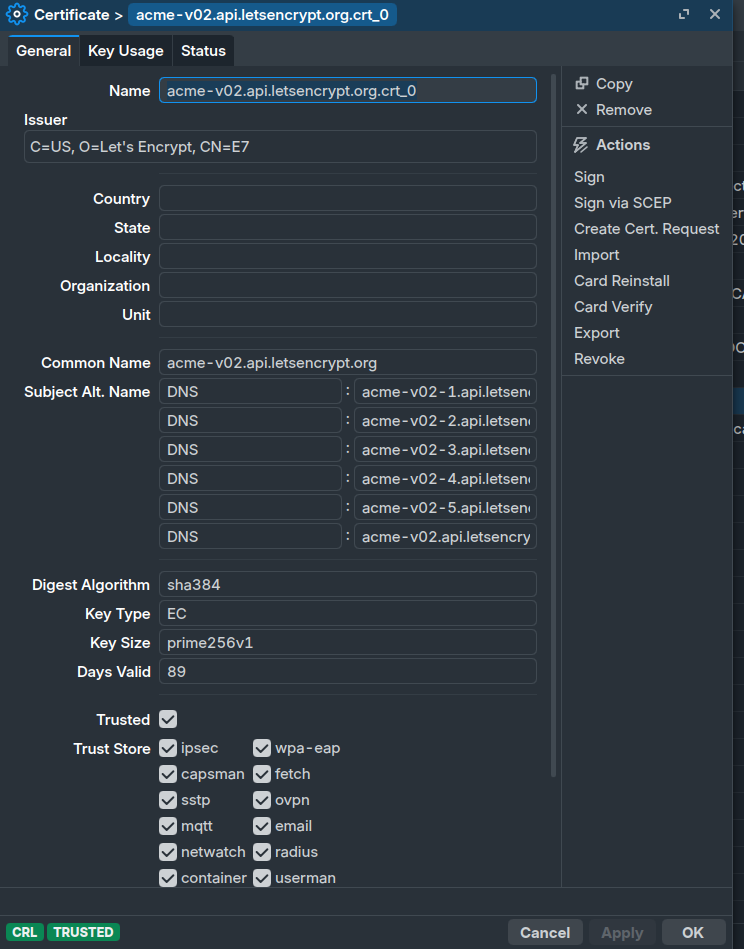
Task: Click the CRL status badge
Action: tap(25, 932)
